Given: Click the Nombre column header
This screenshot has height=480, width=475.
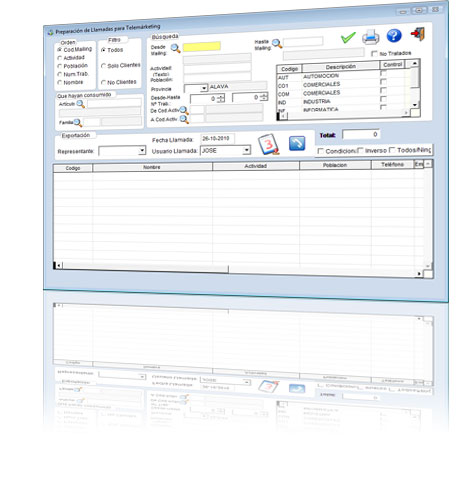Looking at the screenshot, I should click(x=152, y=167).
